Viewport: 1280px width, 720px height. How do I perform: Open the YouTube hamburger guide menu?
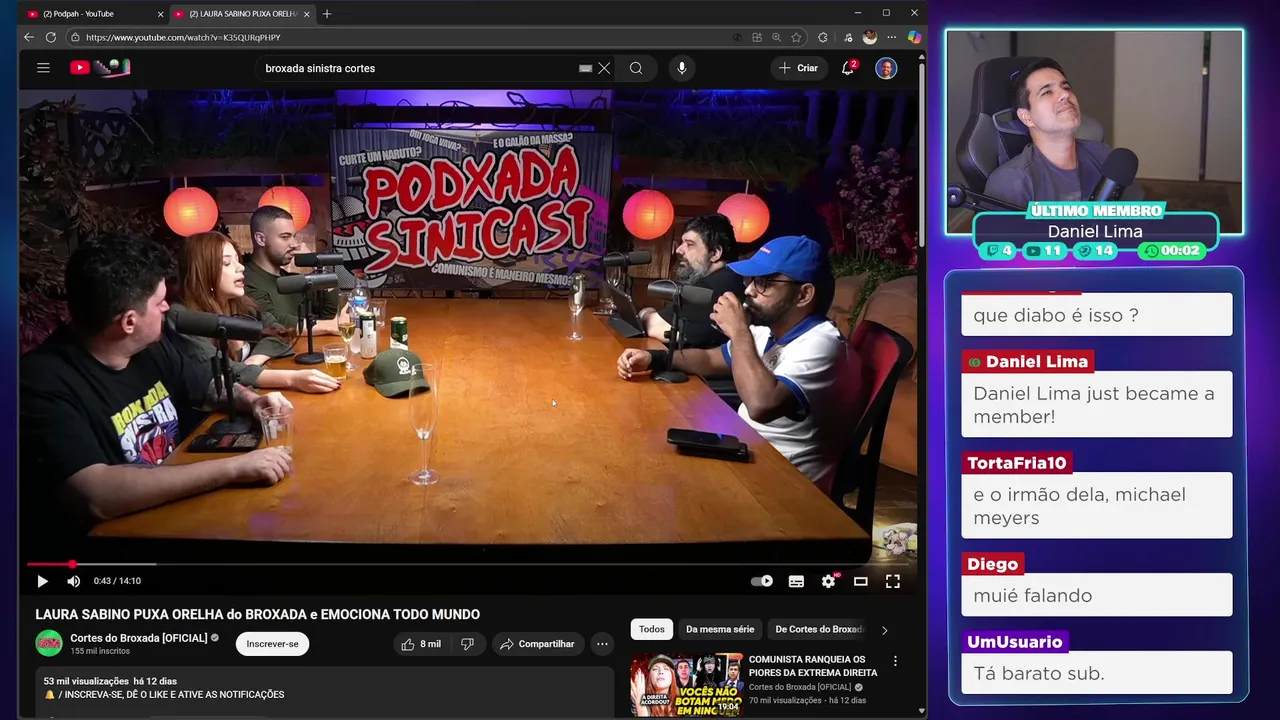coord(43,68)
